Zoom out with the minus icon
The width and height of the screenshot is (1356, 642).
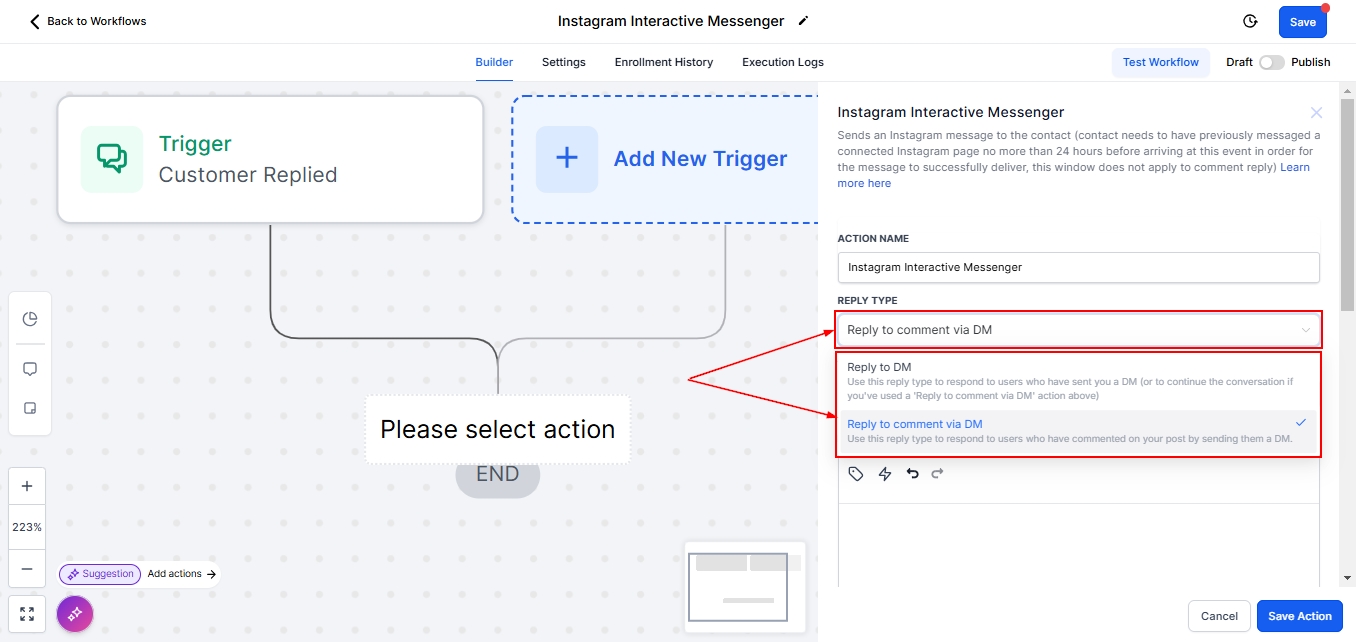27,568
